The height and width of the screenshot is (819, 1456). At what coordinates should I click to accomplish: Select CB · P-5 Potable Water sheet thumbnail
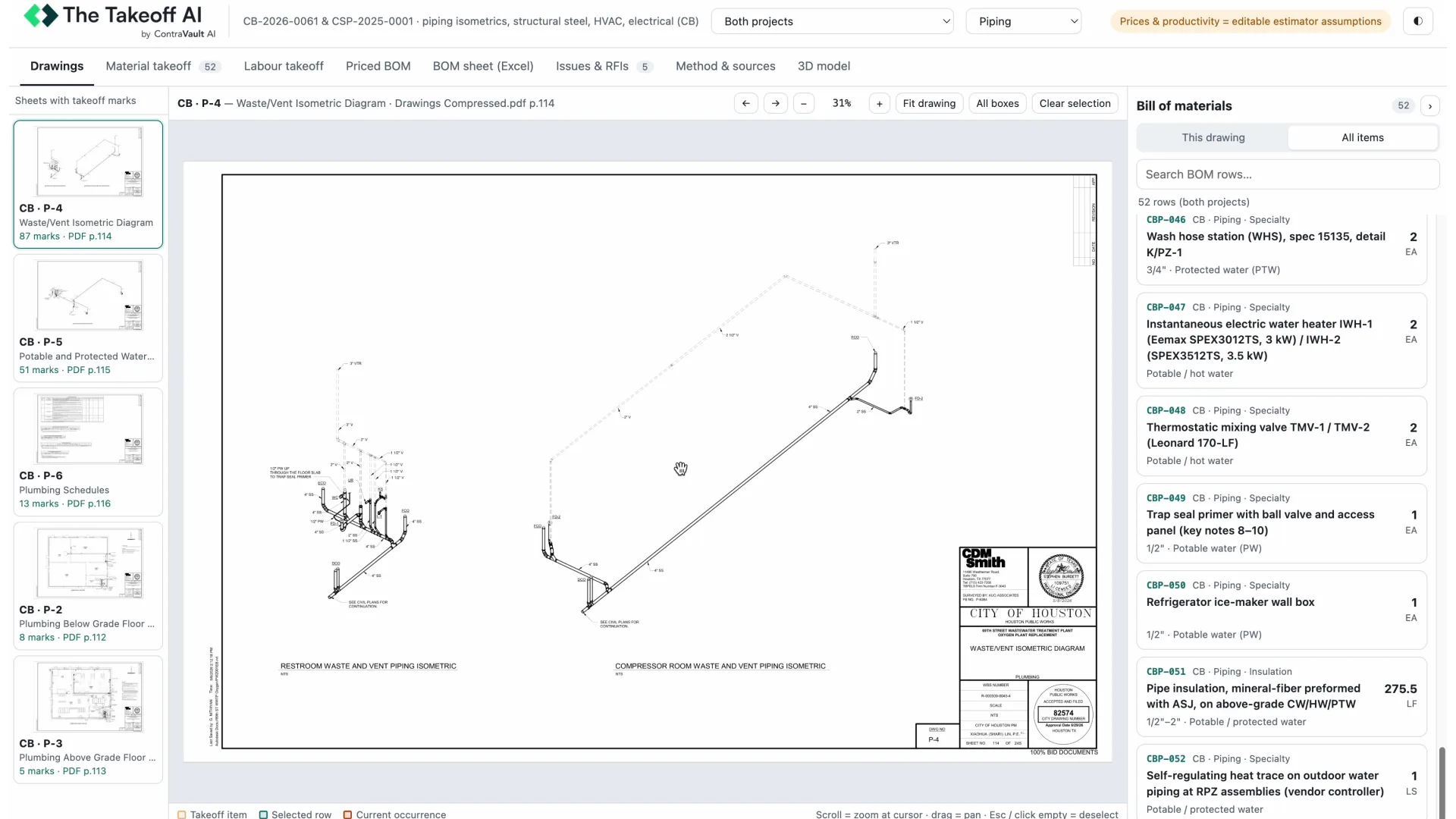pos(88,318)
